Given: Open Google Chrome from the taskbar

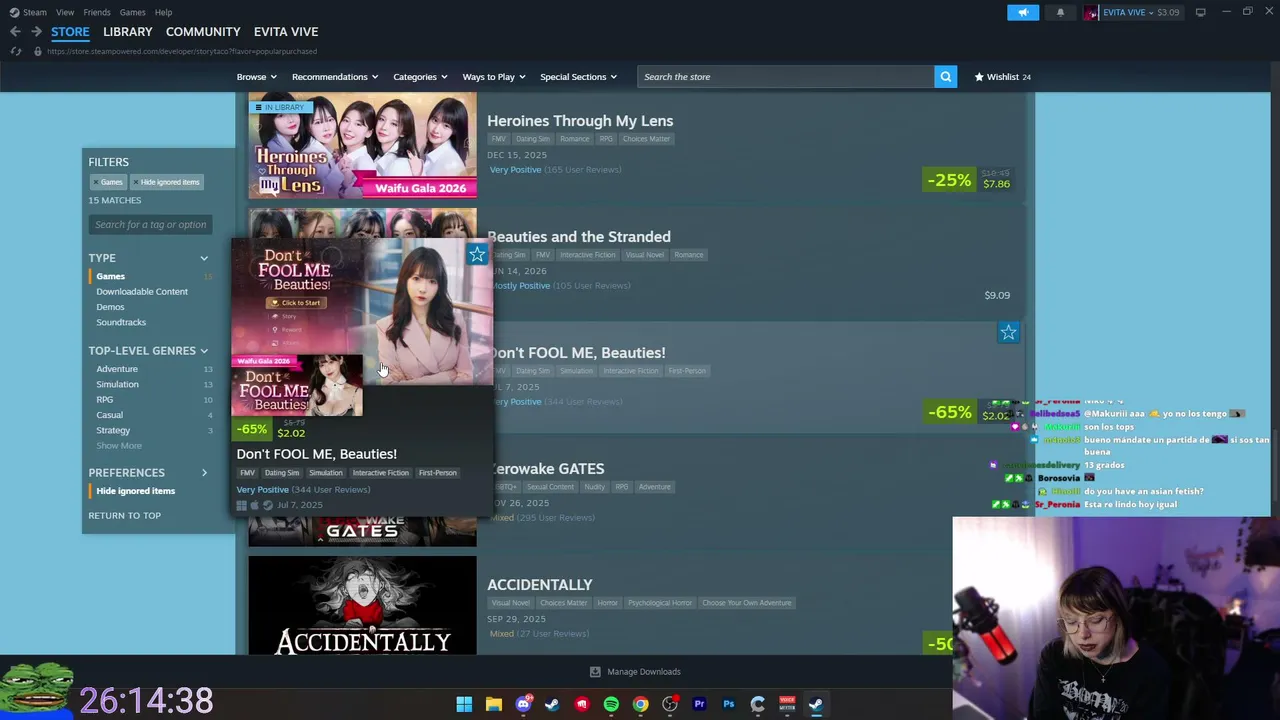Looking at the screenshot, I should point(640,704).
